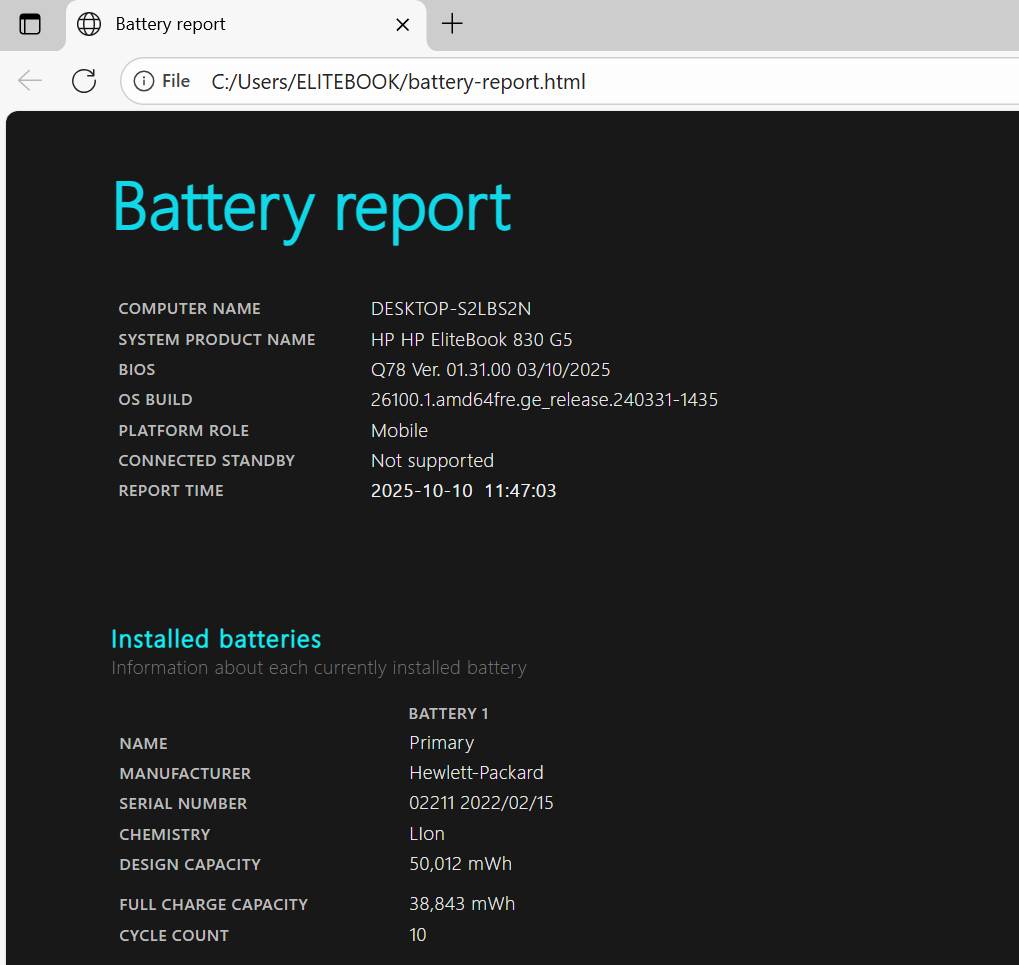Click the large Battery report heading

coord(311,207)
